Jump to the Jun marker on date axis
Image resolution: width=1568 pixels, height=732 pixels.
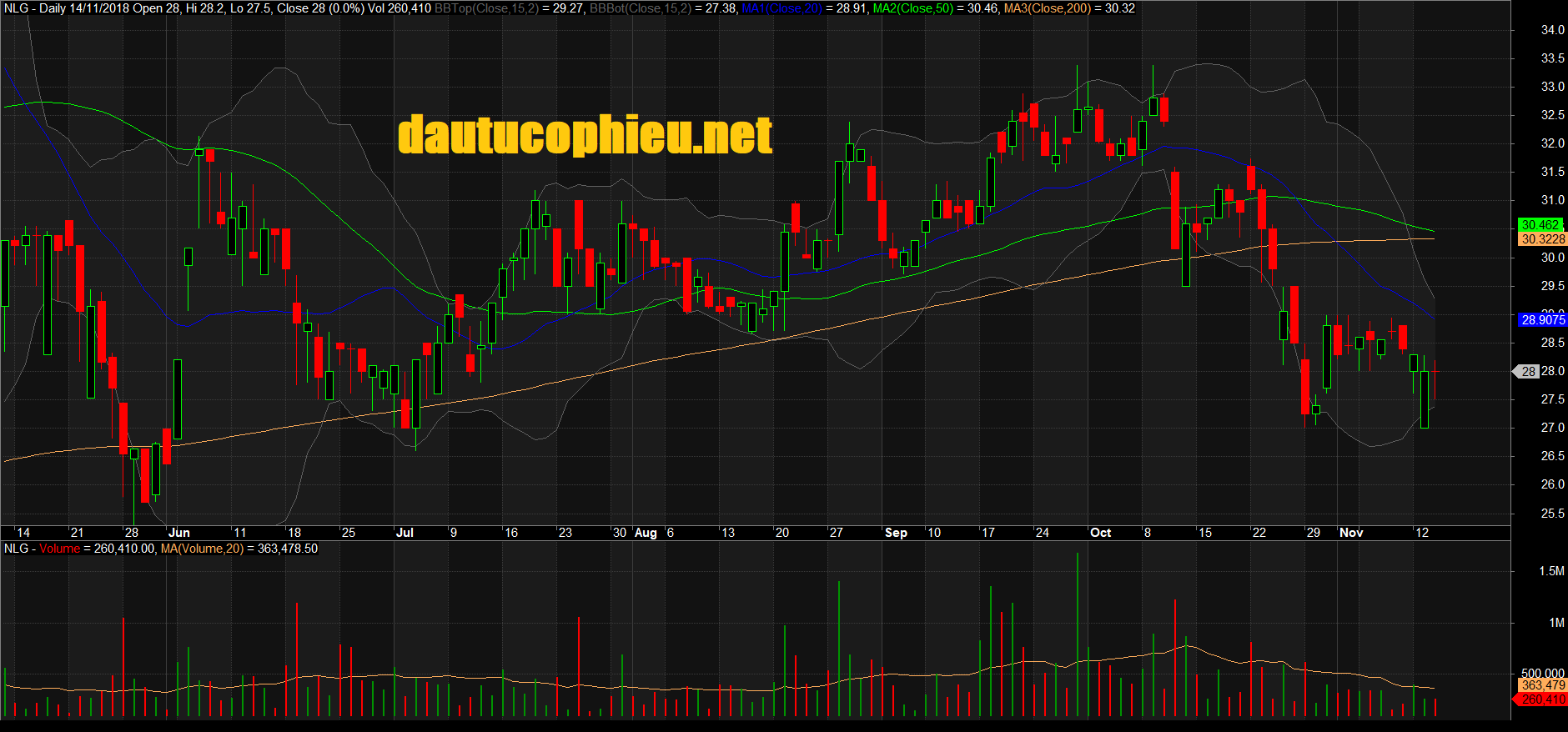click(x=179, y=533)
